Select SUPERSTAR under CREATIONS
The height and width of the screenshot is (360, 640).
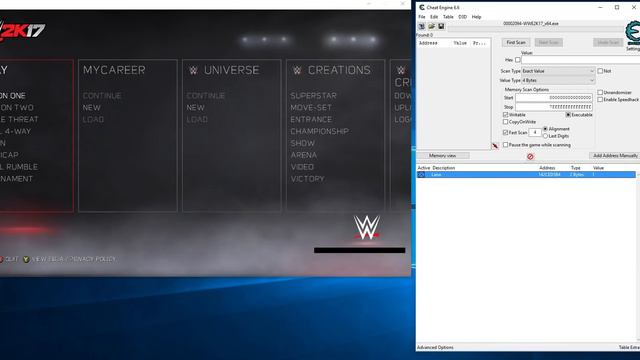(313, 96)
